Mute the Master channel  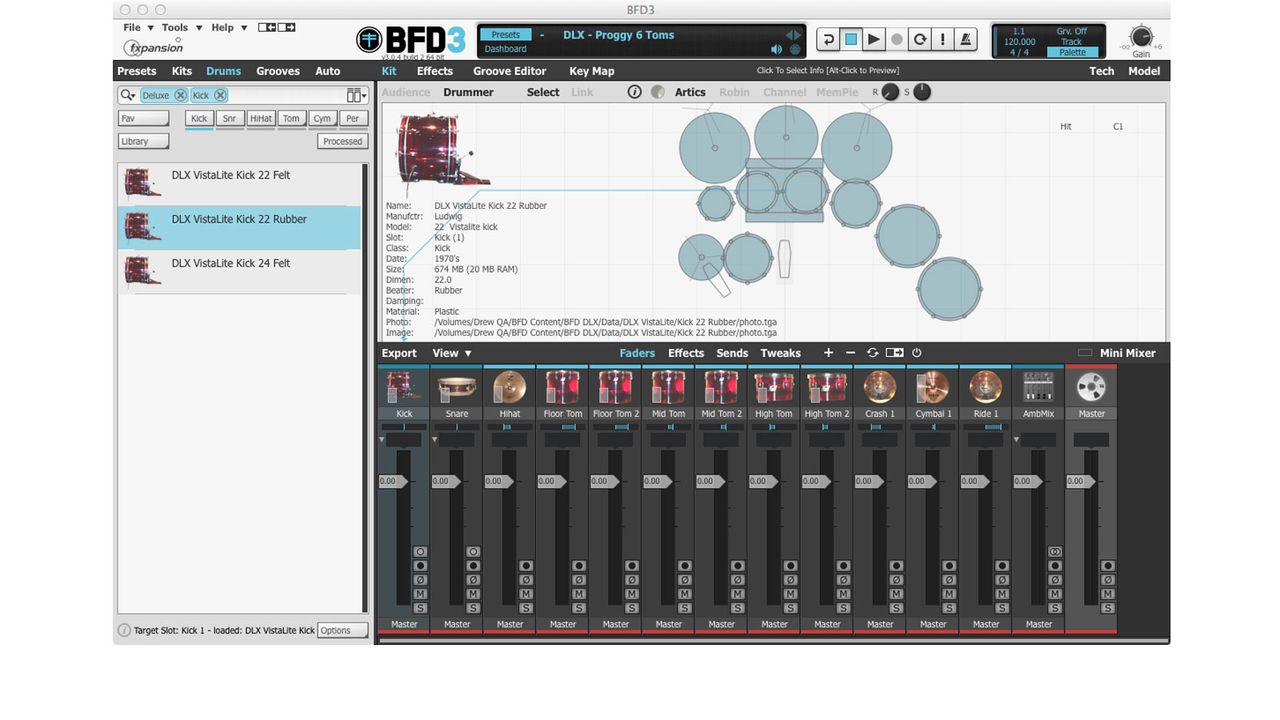1108,594
